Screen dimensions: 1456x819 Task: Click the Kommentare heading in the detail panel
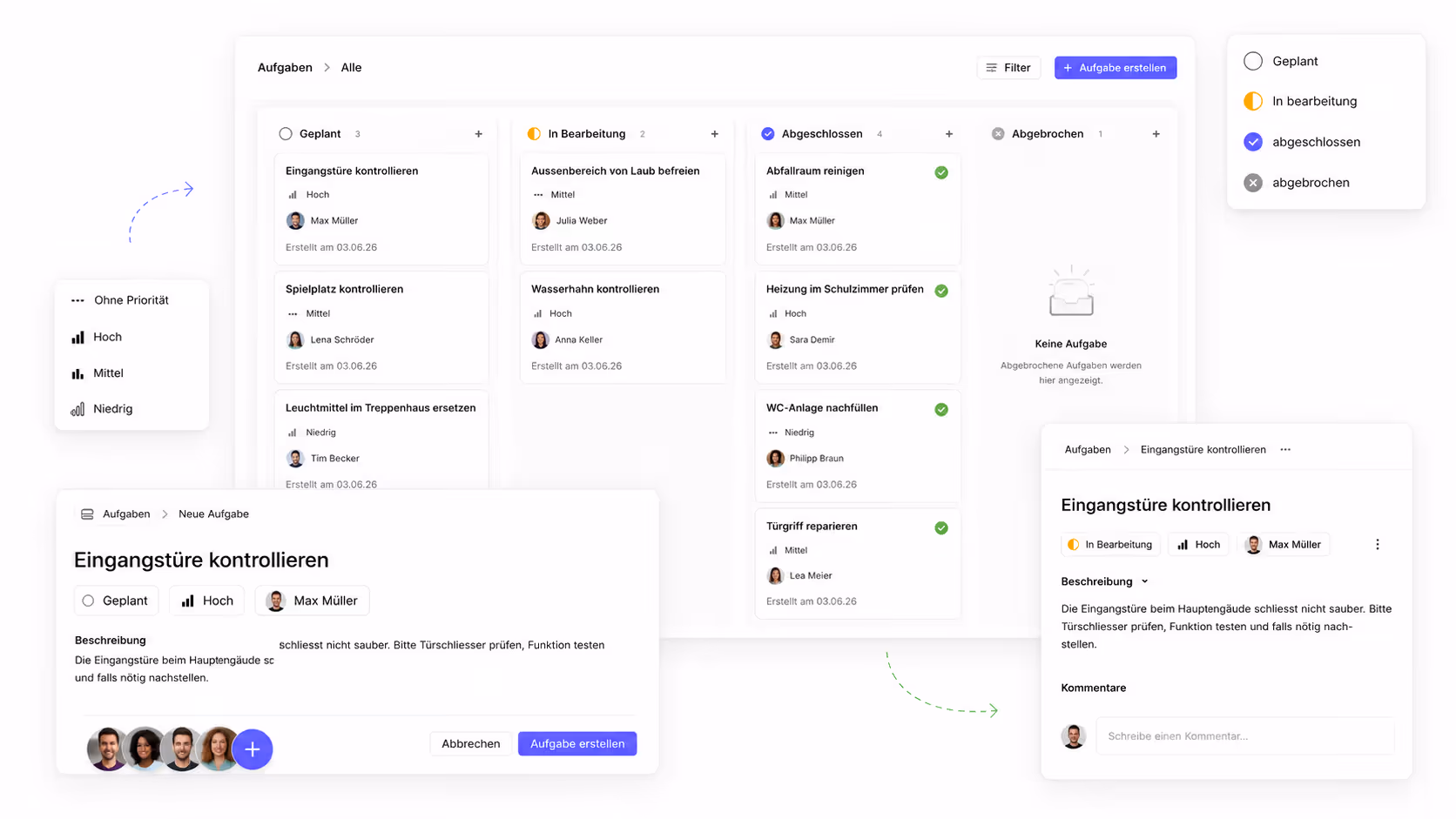(1093, 688)
